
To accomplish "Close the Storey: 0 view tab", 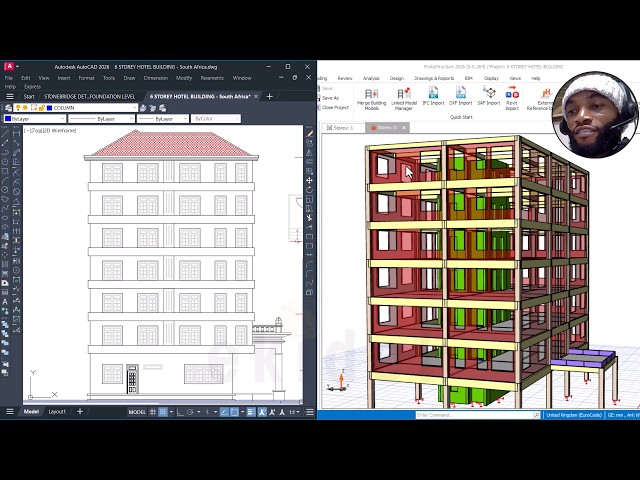I will coord(404,128).
